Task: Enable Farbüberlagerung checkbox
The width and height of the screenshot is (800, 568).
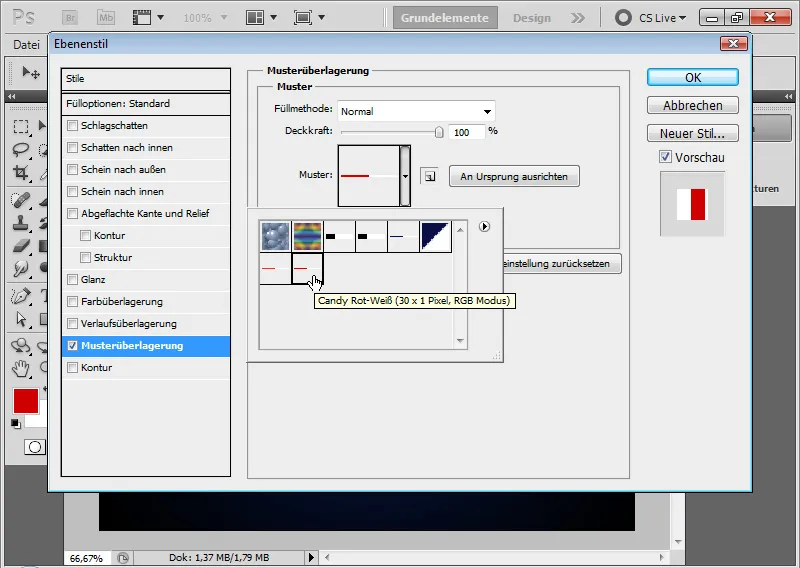Action: (72, 302)
